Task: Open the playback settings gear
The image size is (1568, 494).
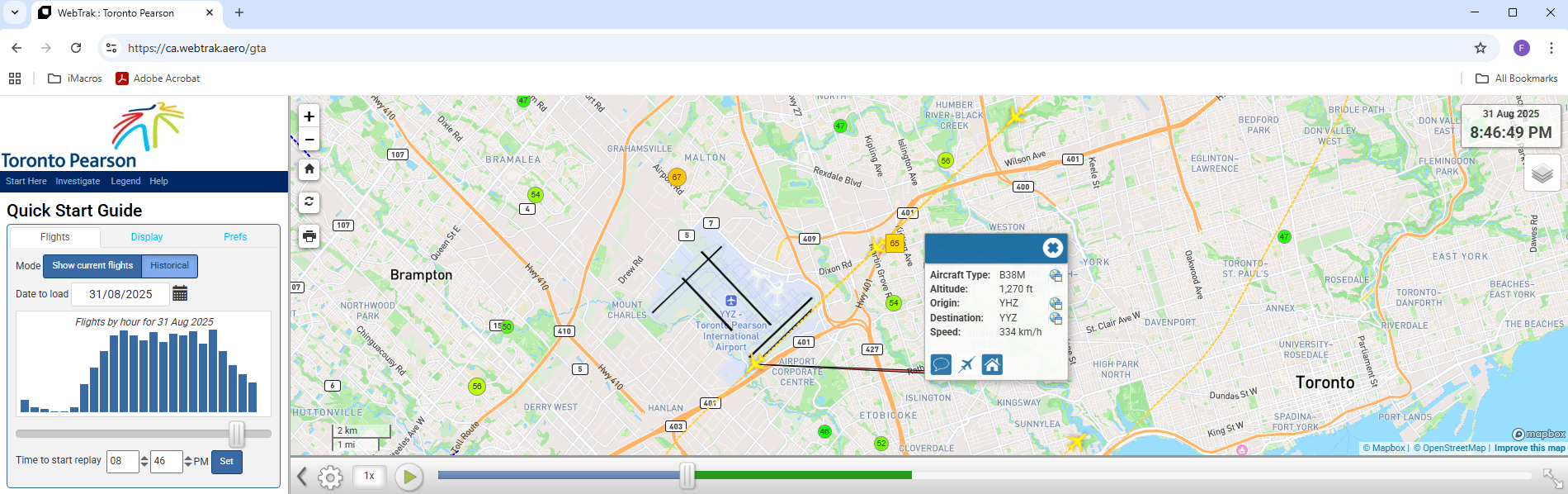Action: (x=330, y=477)
